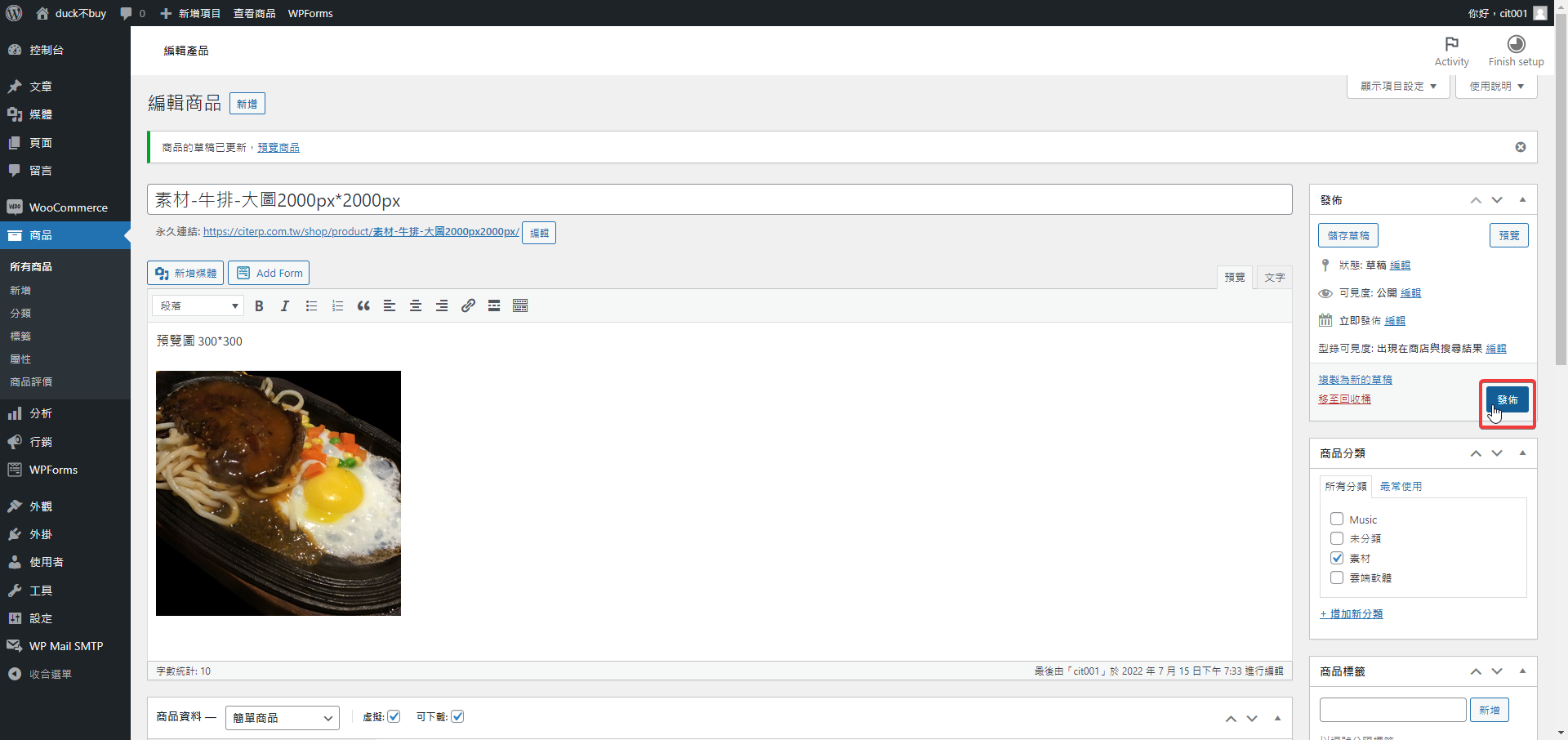The width and height of the screenshot is (1568, 740).
Task: Toggle the 虛擬 virtual product checkbox
Action: click(394, 716)
